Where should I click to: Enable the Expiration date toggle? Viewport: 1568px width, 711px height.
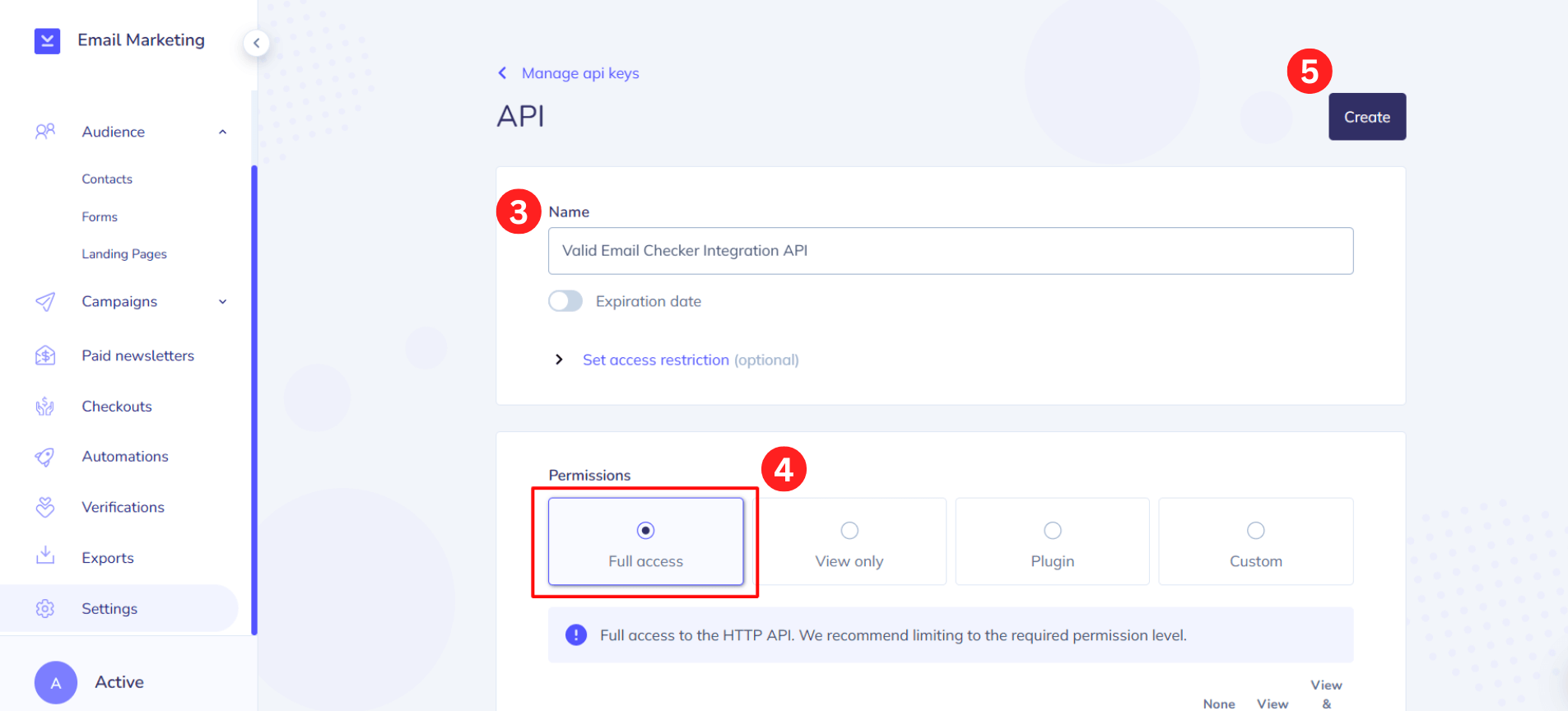(x=565, y=300)
